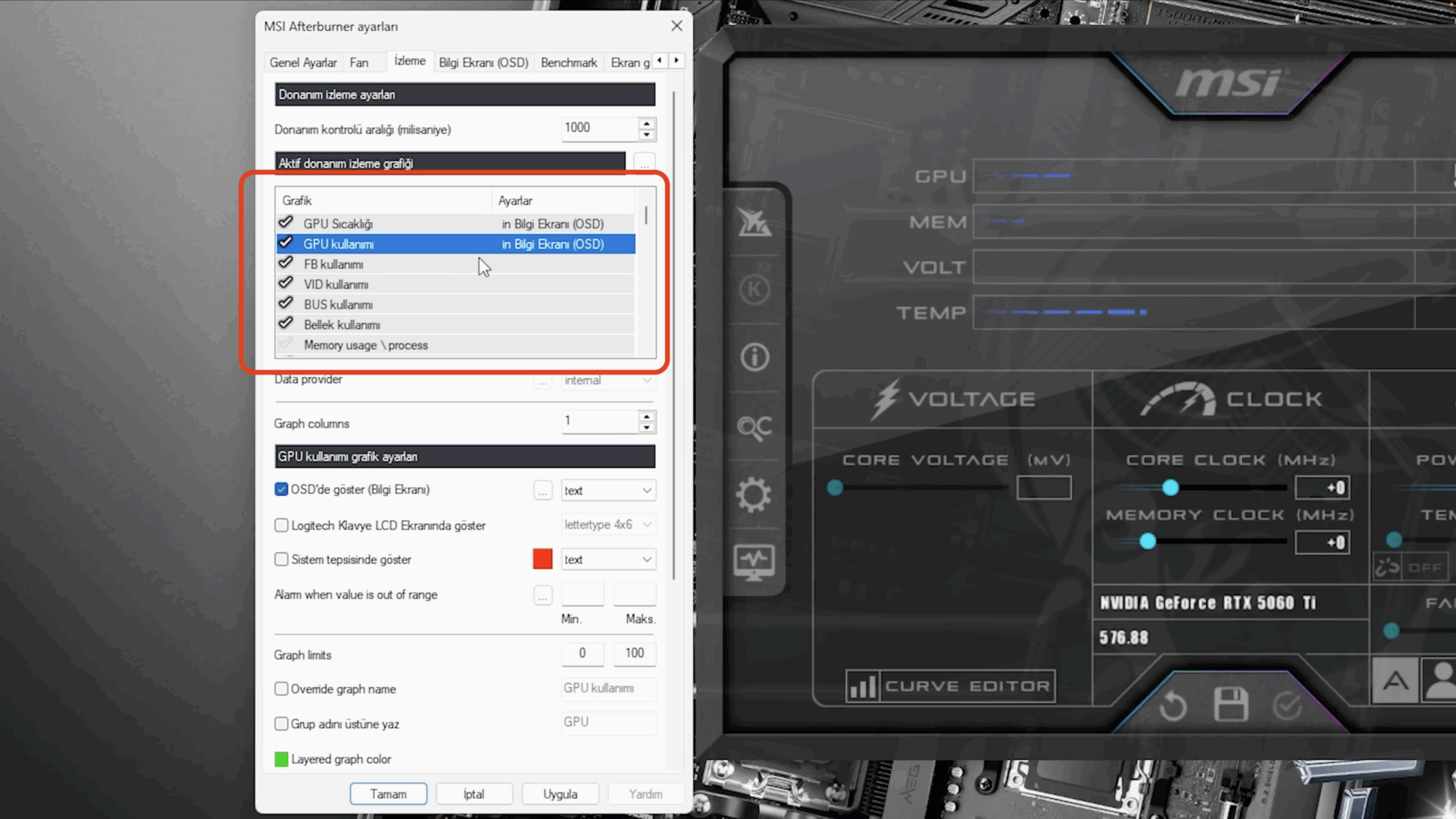The image size is (1456, 819).
Task: Open the text style dropdown
Action: coord(608,490)
